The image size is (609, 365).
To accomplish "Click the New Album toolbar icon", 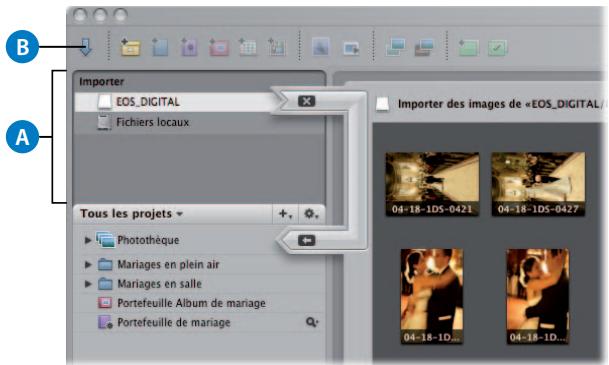I will 160,47.
